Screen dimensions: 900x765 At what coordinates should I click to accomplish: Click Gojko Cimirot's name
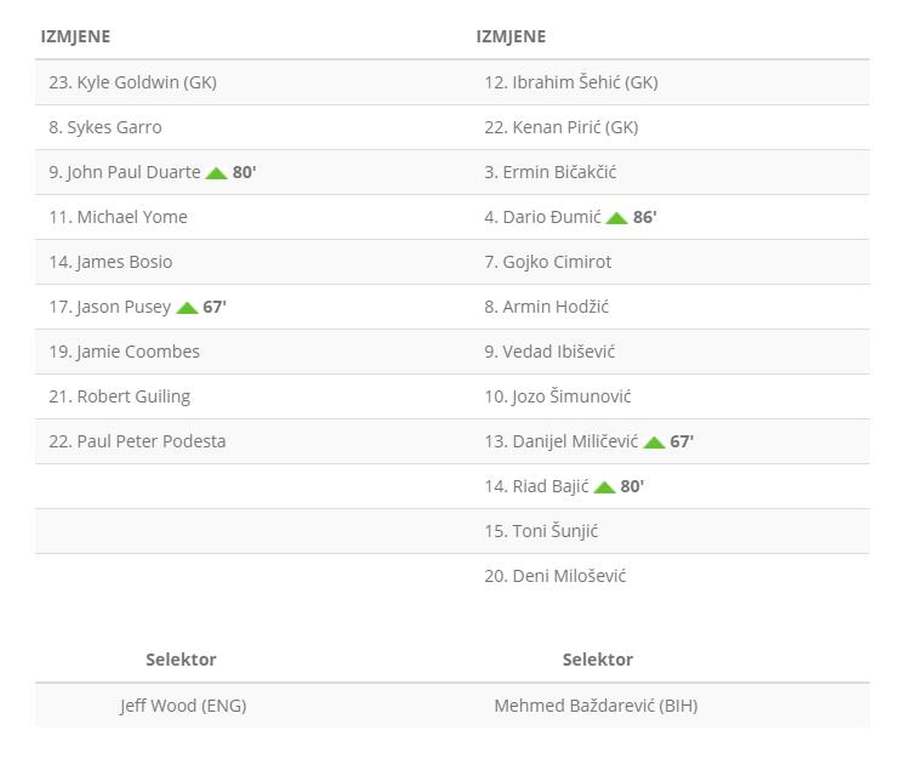pyautogui.click(x=548, y=262)
